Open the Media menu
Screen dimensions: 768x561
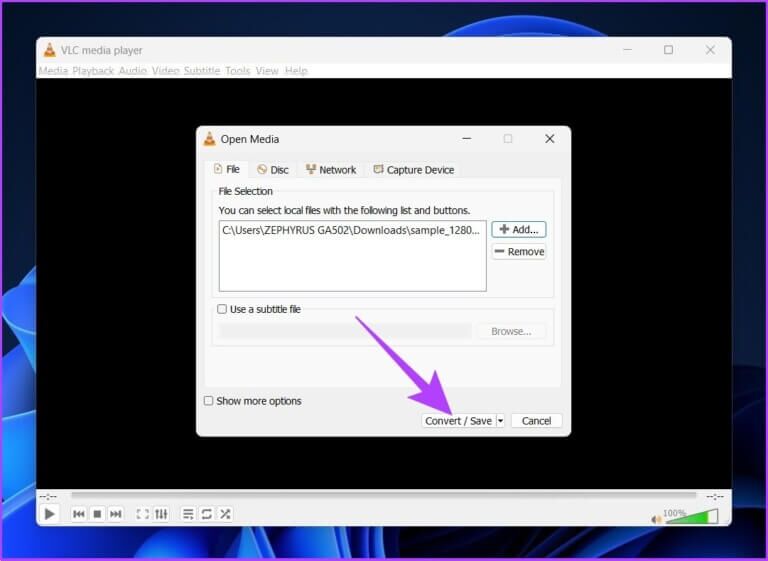click(53, 71)
